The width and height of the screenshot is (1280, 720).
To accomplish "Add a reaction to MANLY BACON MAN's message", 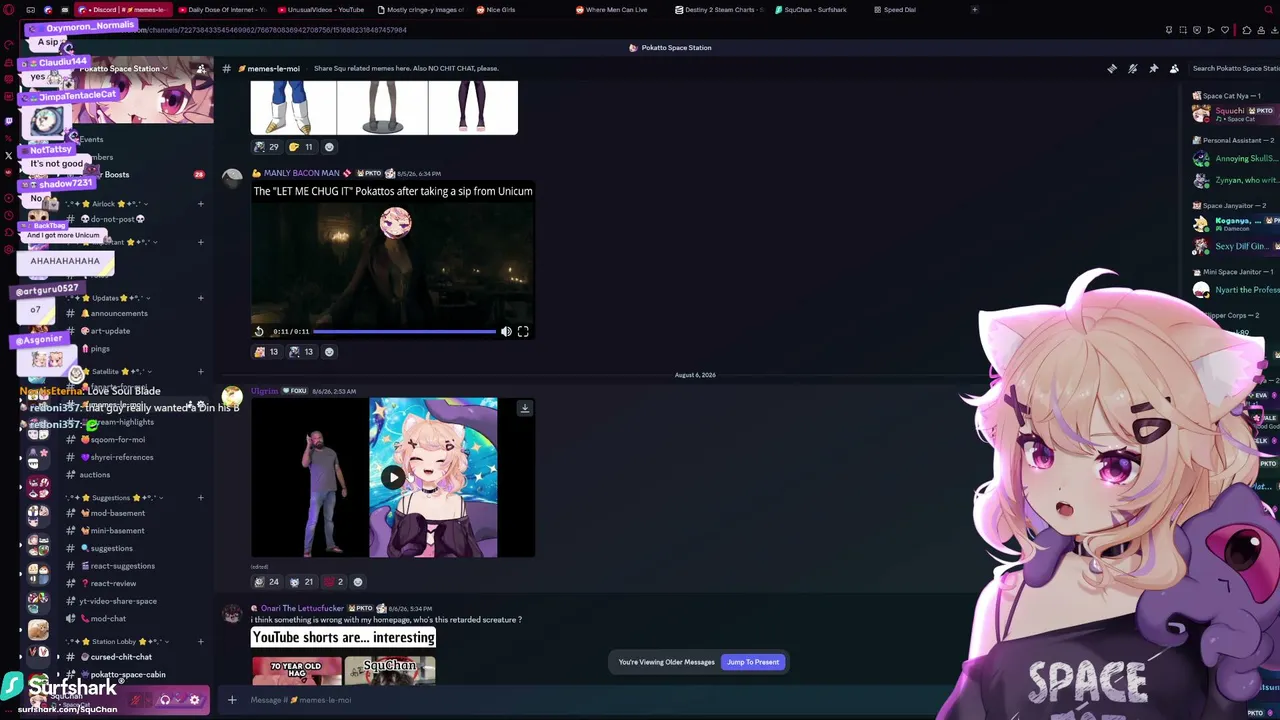I will click(329, 352).
